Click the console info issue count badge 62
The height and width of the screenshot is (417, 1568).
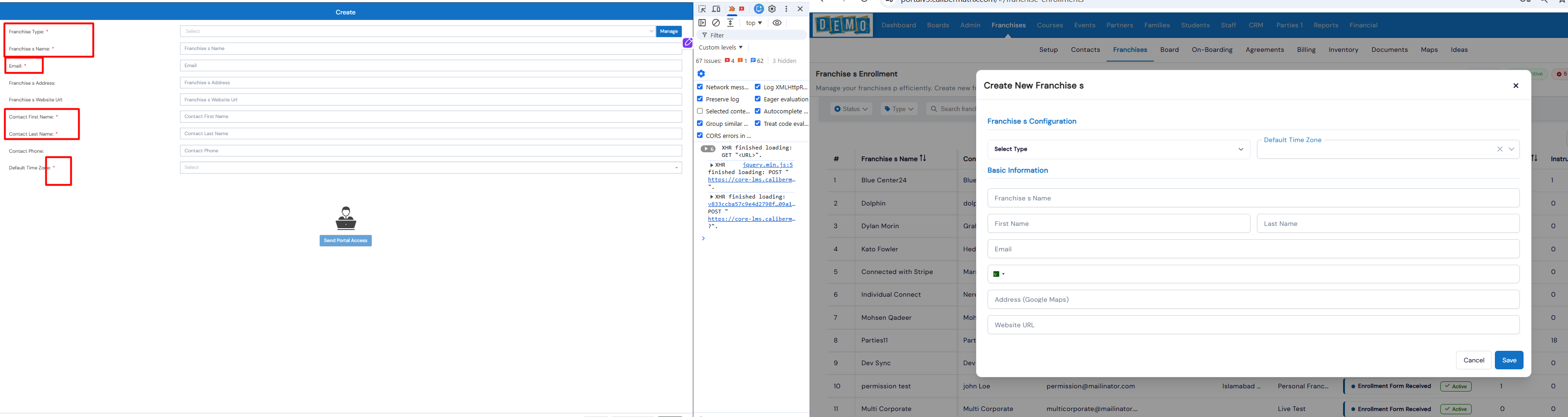coord(757,61)
